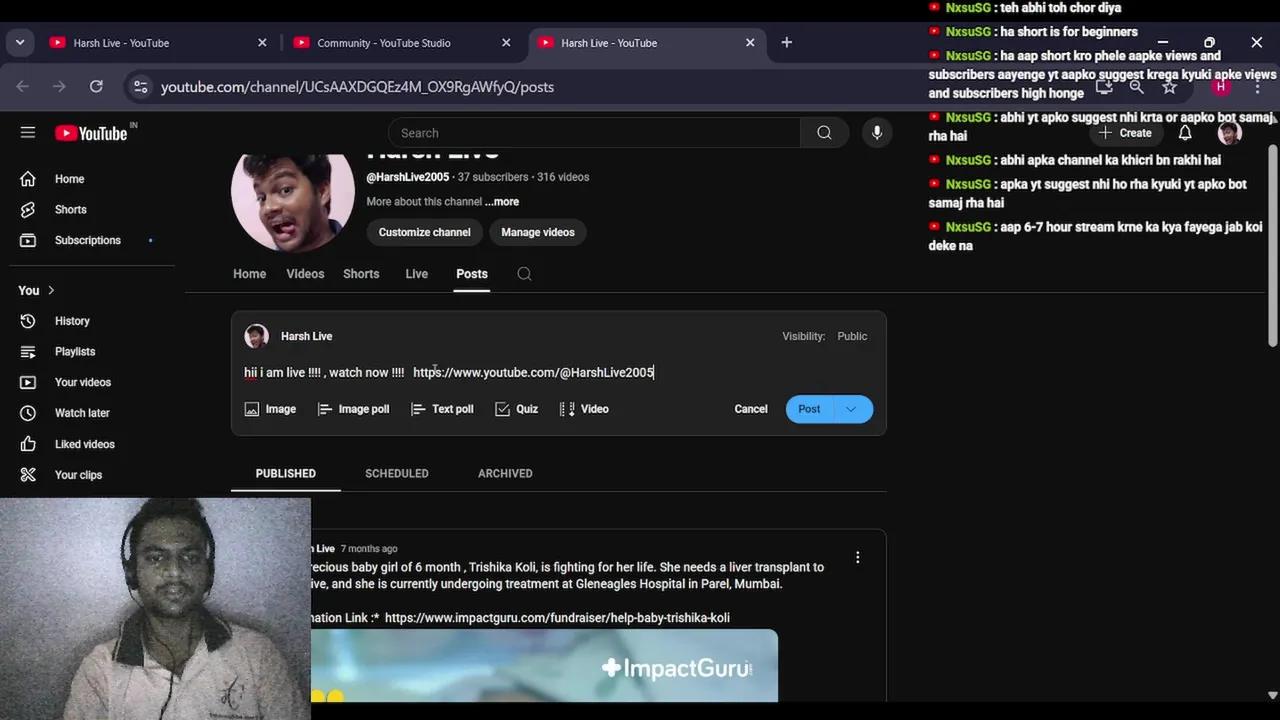Expand the You section chevron
Screen dimensions: 1280x720
50,290
